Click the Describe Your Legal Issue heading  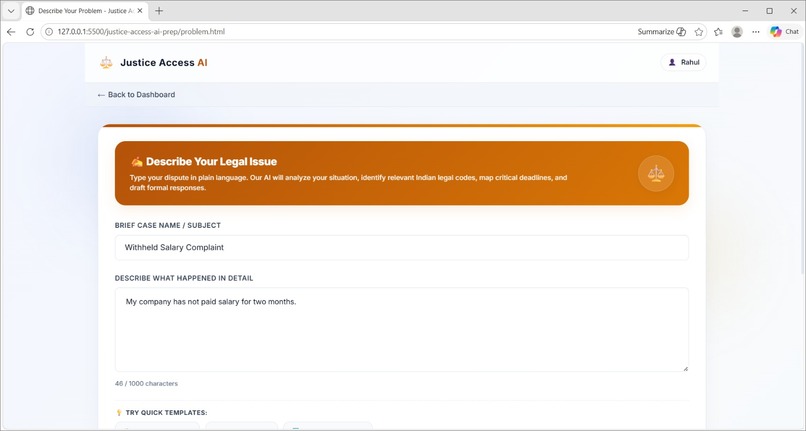(x=211, y=161)
